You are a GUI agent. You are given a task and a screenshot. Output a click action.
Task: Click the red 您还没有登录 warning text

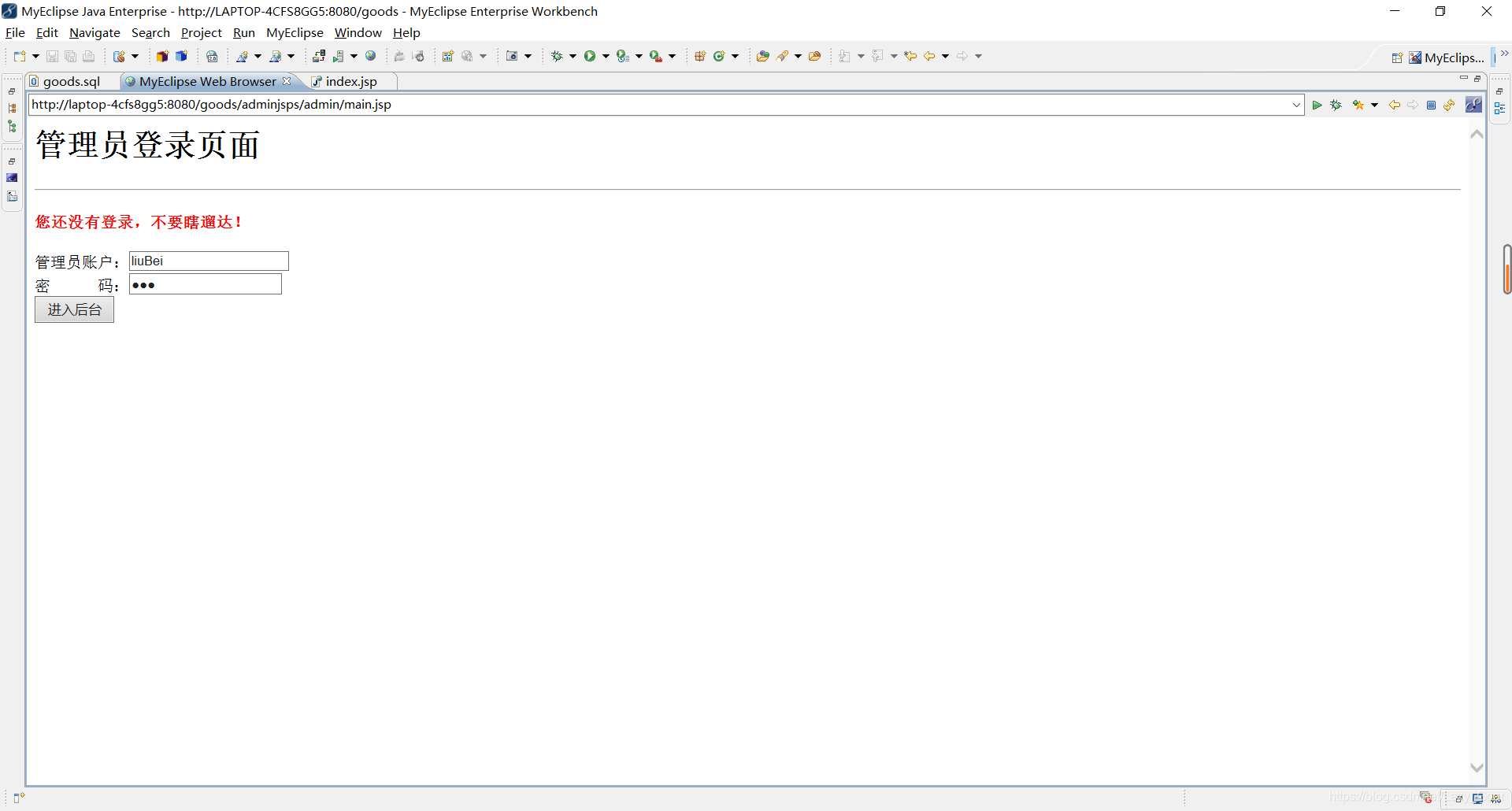click(139, 222)
